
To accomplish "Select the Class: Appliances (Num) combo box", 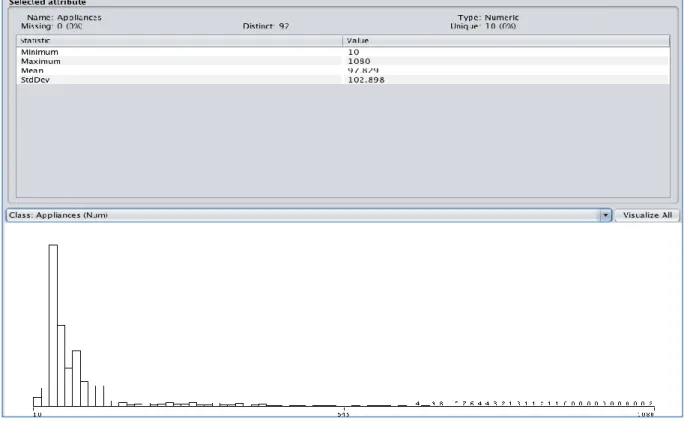I will coord(309,215).
